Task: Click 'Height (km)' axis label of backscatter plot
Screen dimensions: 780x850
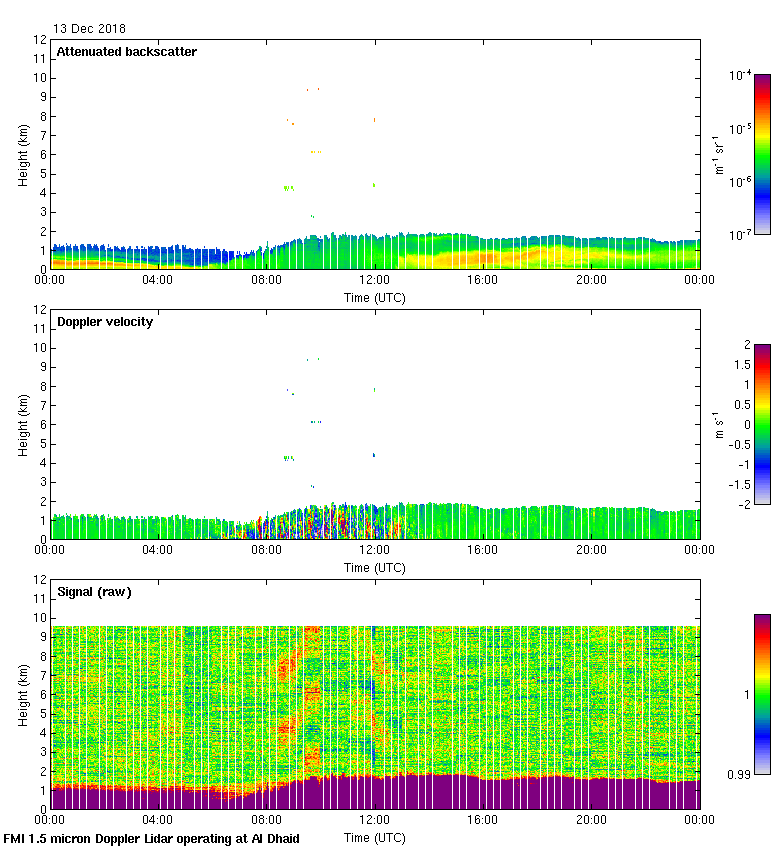Action: [23, 156]
